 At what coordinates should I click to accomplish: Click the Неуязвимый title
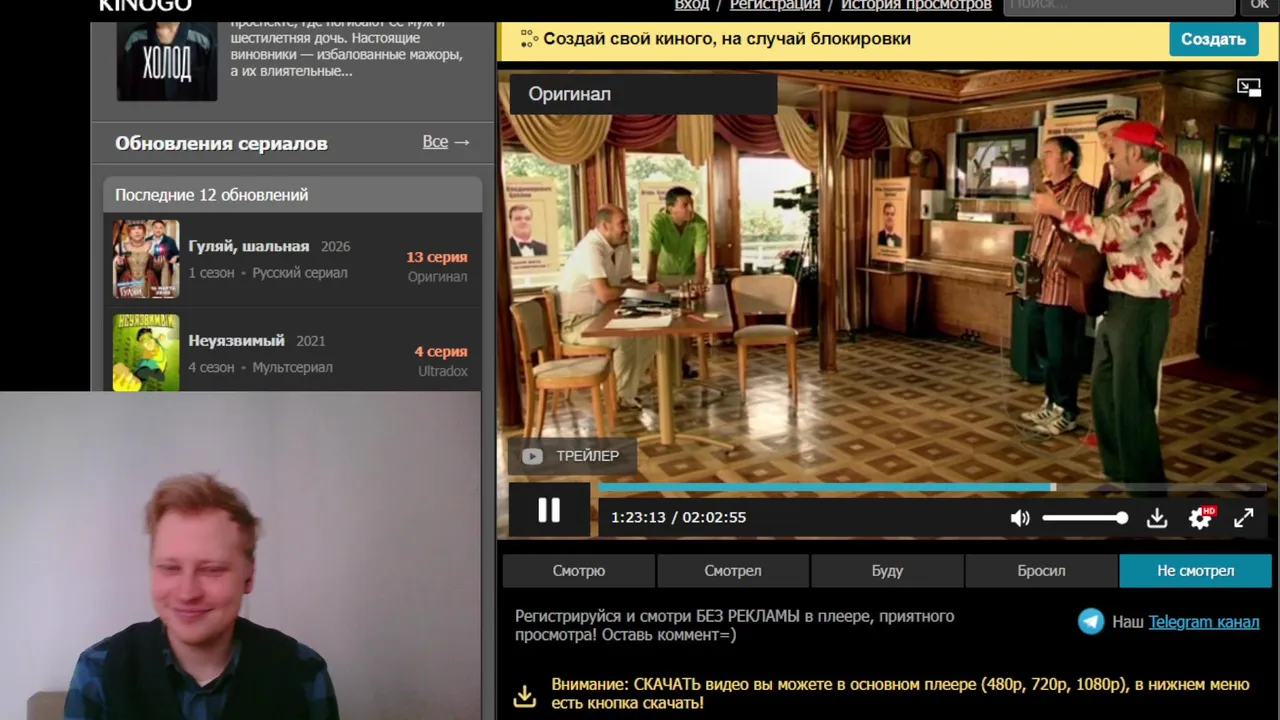pyautogui.click(x=236, y=341)
